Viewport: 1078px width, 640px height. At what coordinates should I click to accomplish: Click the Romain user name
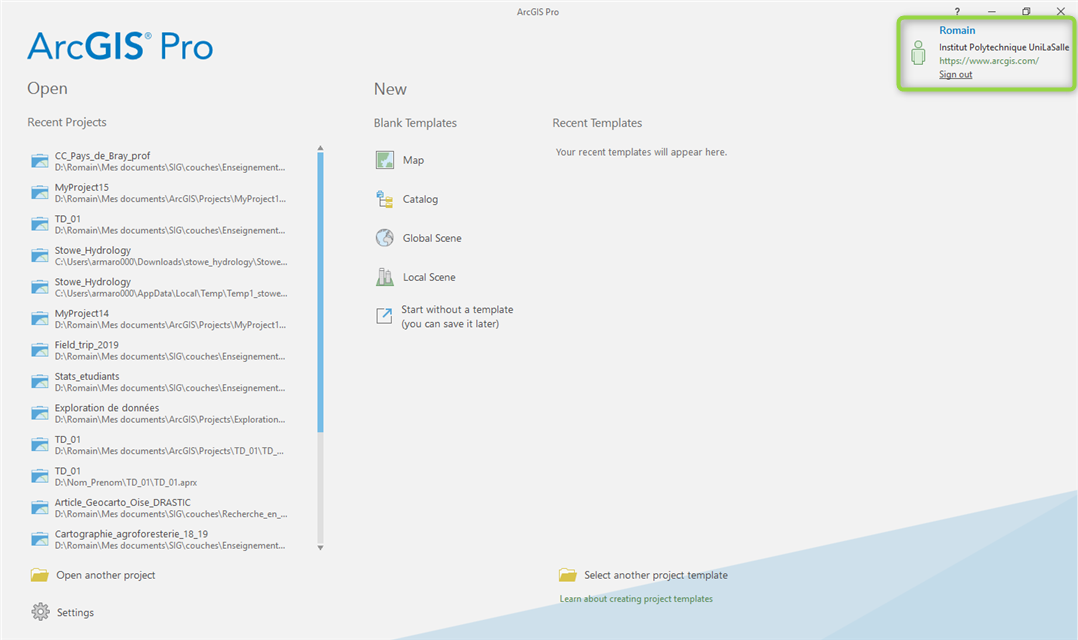click(957, 30)
